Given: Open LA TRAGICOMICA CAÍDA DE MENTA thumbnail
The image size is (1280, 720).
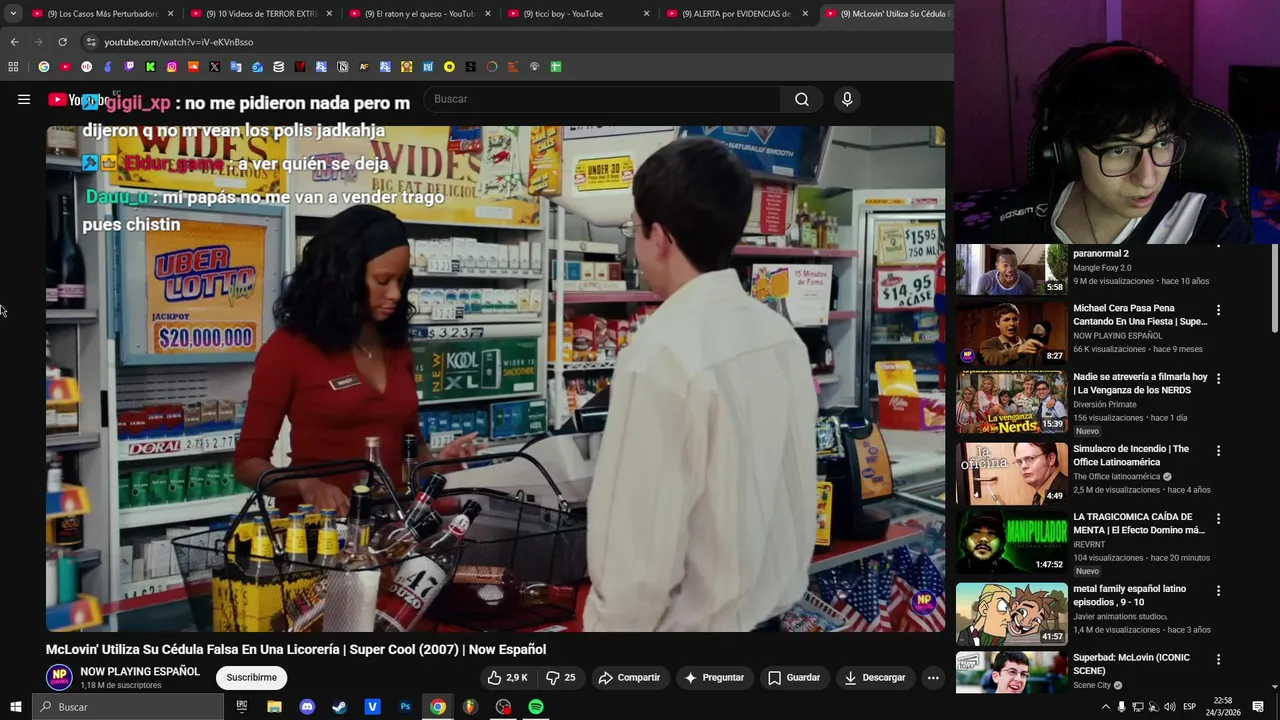Looking at the screenshot, I should (1012, 542).
